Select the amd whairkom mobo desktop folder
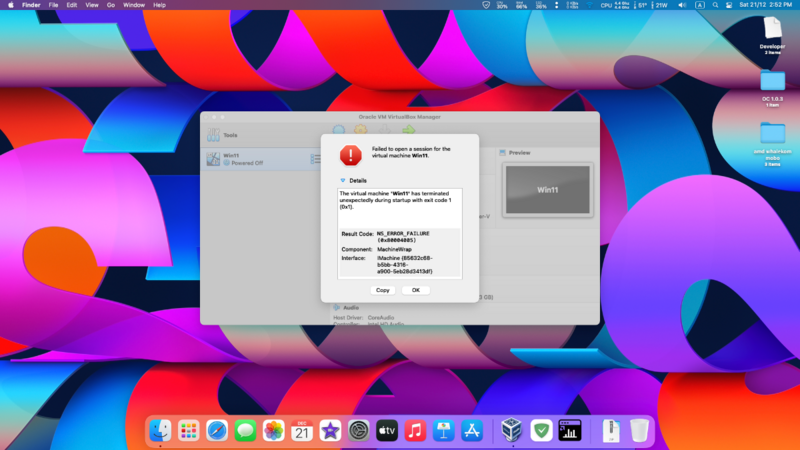This screenshot has height=450, width=800. (772, 144)
